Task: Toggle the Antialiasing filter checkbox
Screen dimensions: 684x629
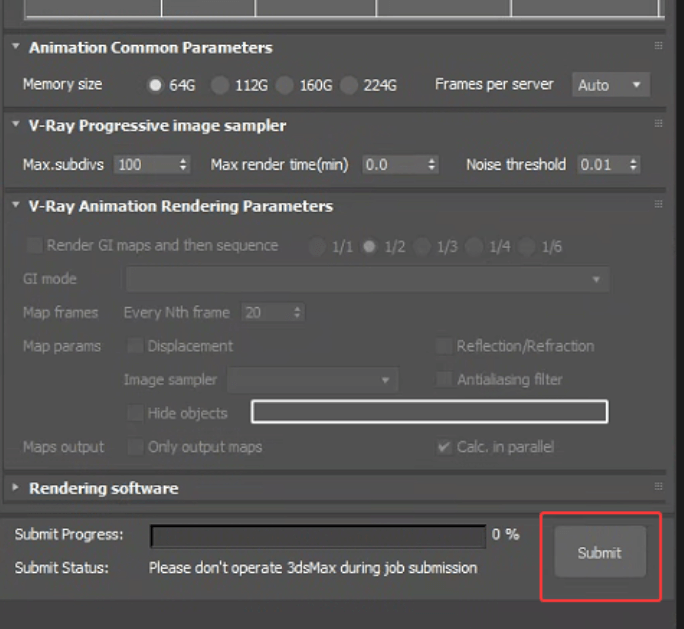Action: [444, 379]
